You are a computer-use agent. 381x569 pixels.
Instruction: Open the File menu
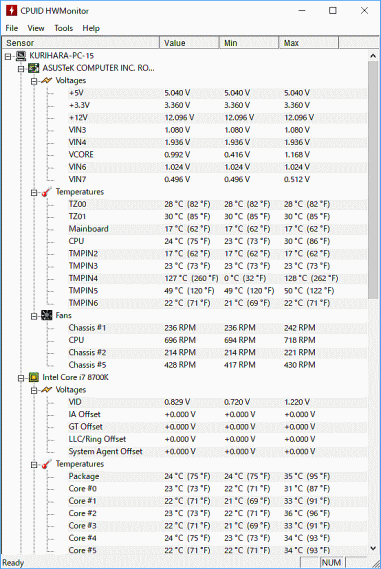(12, 28)
